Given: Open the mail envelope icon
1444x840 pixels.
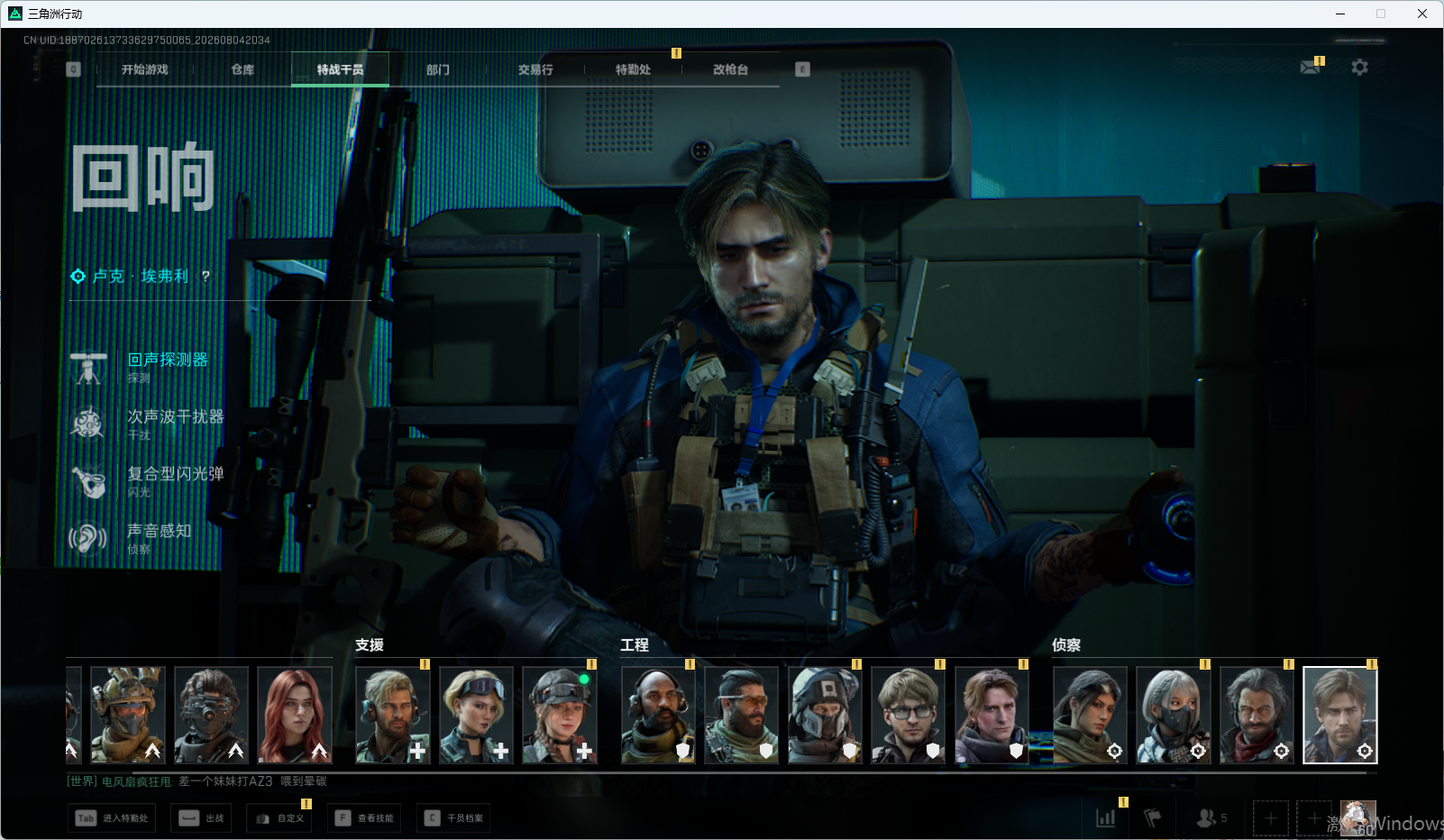Looking at the screenshot, I should click(x=1311, y=68).
